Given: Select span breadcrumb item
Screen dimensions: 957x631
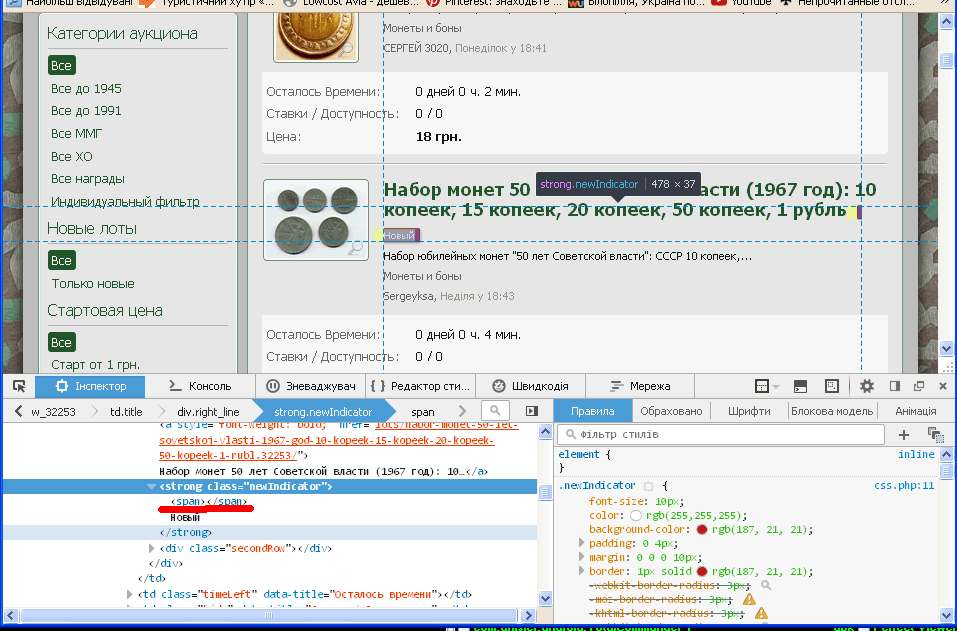Looking at the screenshot, I should [x=422, y=412].
